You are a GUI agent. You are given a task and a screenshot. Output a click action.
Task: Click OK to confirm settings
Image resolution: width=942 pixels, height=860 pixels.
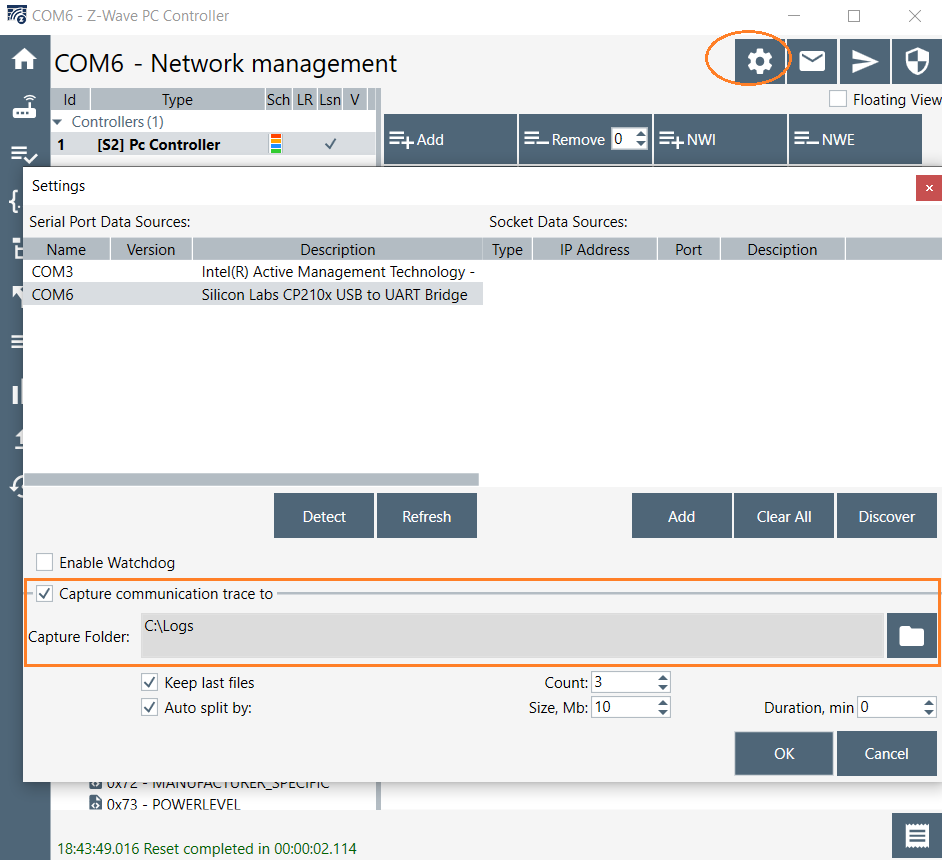coord(783,753)
